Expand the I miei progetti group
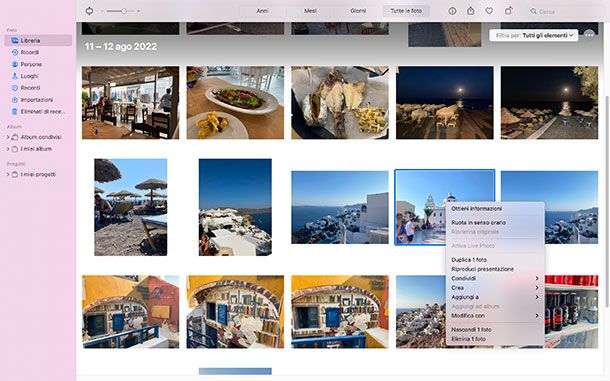 (8, 174)
